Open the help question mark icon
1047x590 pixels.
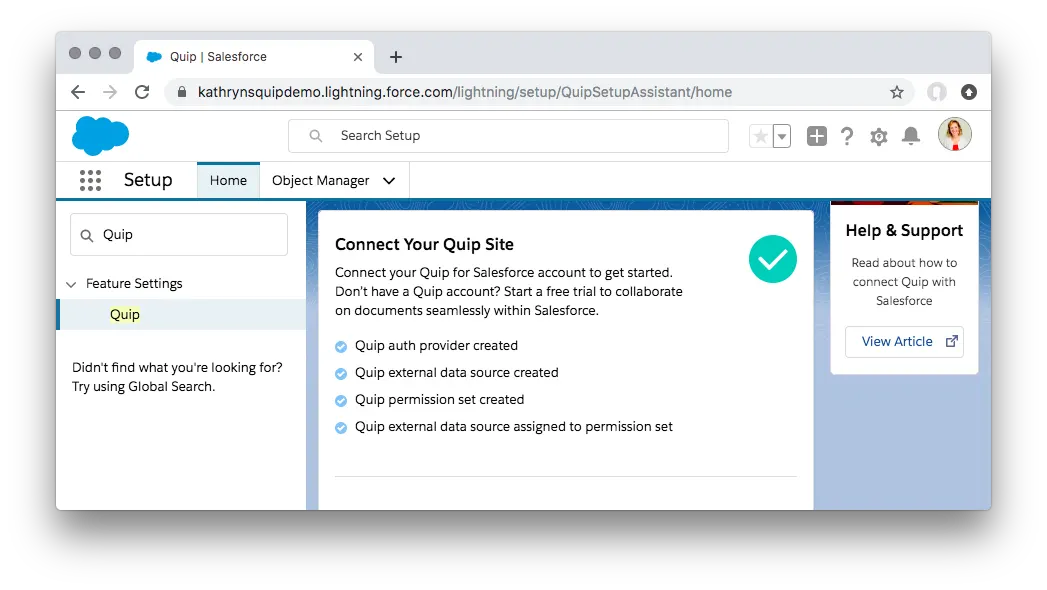pyautogui.click(x=847, y=136)
